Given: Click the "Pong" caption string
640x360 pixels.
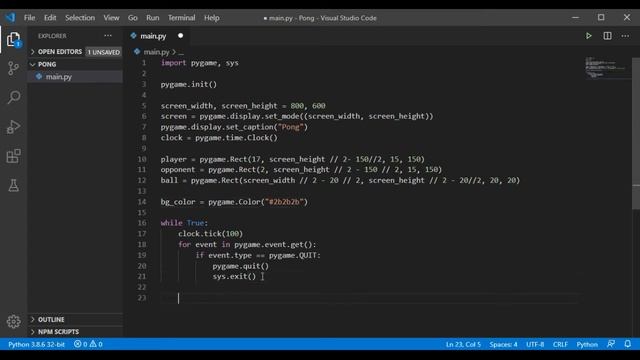Looking at the screenshot, I should [x=291, y=127].
